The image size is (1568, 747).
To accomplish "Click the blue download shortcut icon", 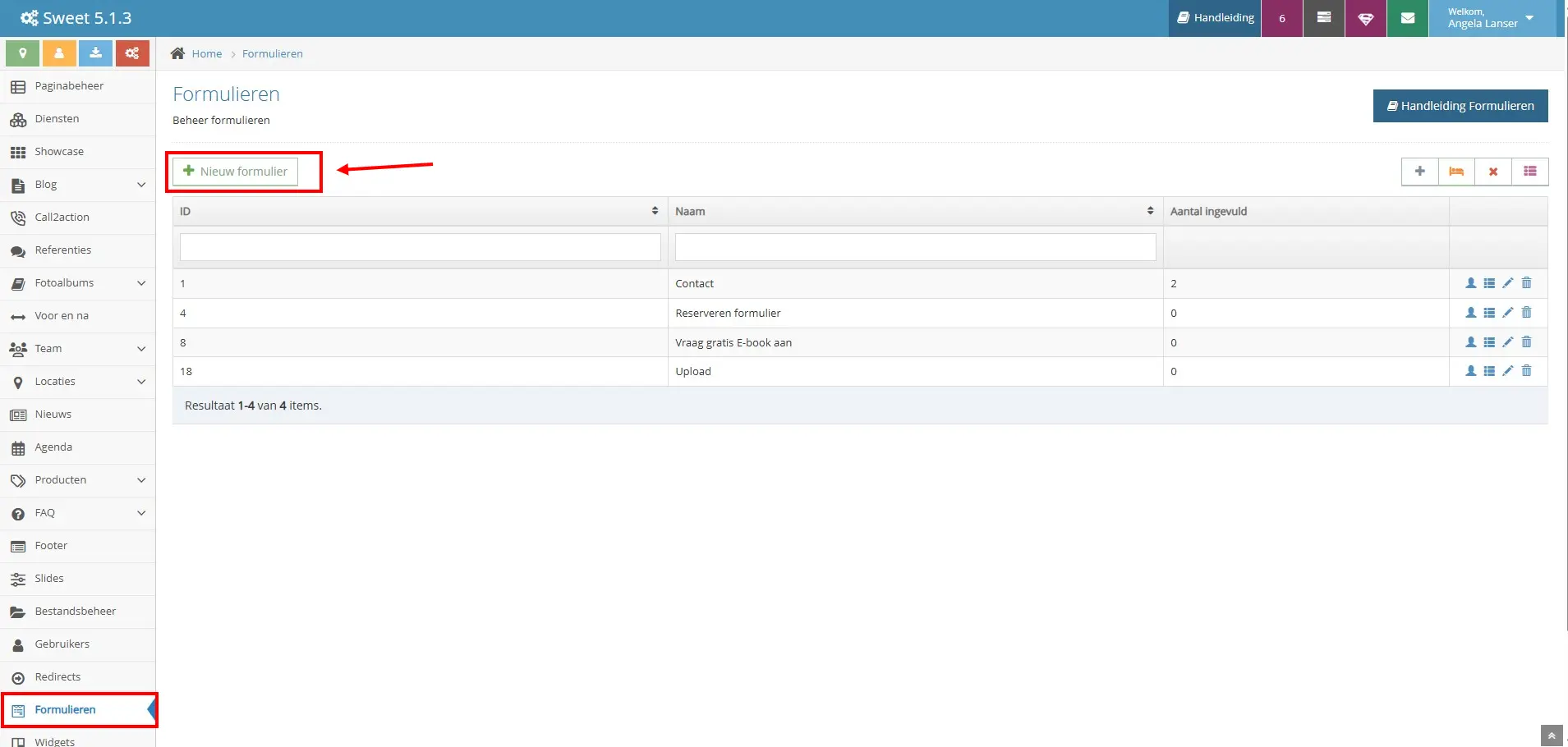I will 95,53.
